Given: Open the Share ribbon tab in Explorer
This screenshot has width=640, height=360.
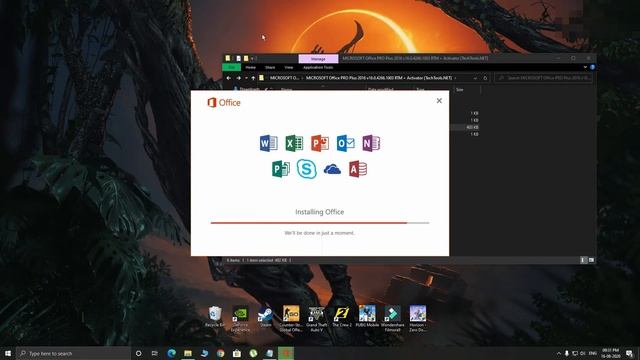Looking at the screenshot, I should [270, 67].
